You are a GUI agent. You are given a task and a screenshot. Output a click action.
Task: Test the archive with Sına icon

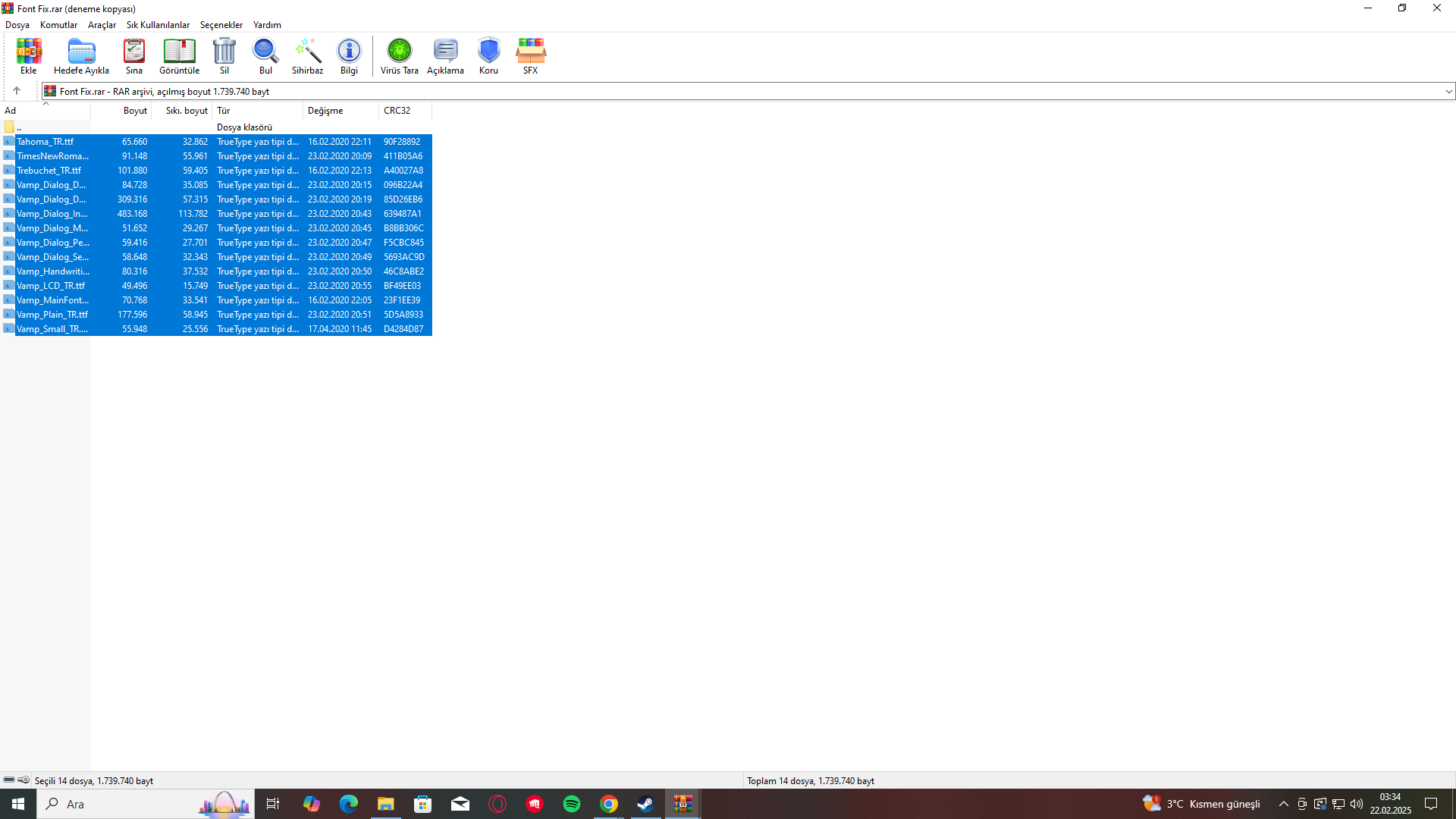tap(133, 55)
